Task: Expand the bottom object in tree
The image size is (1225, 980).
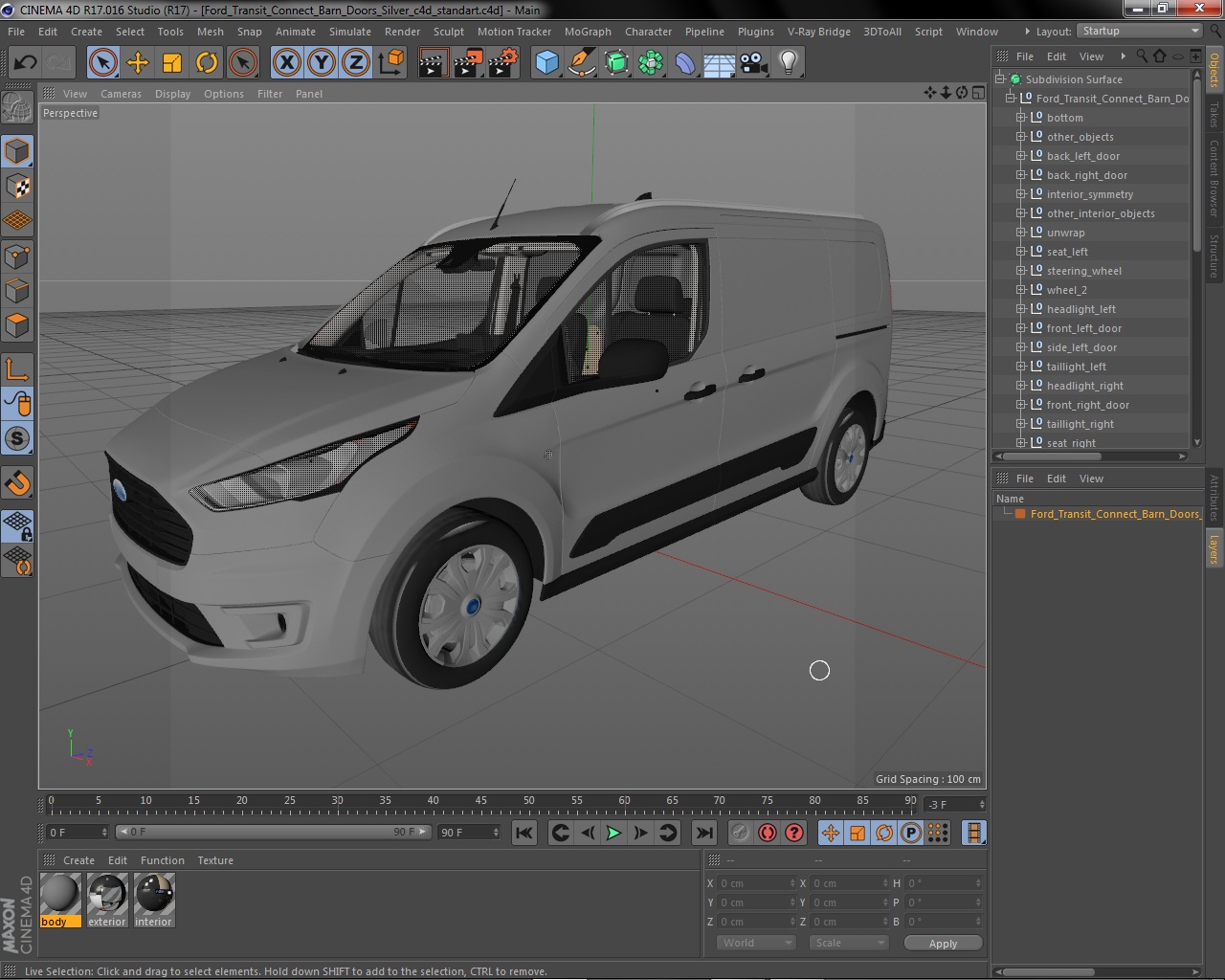Action: 1021,118
